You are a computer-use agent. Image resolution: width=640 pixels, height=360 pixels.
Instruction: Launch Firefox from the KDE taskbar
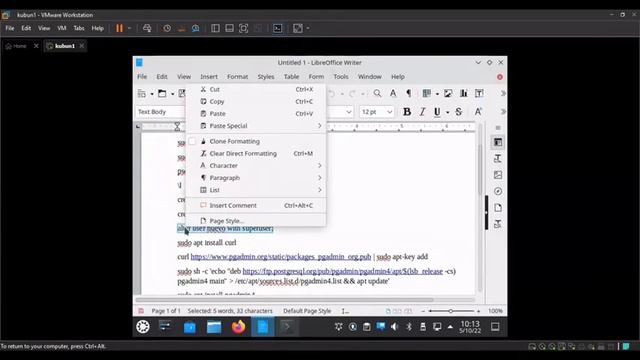(238, 327)
